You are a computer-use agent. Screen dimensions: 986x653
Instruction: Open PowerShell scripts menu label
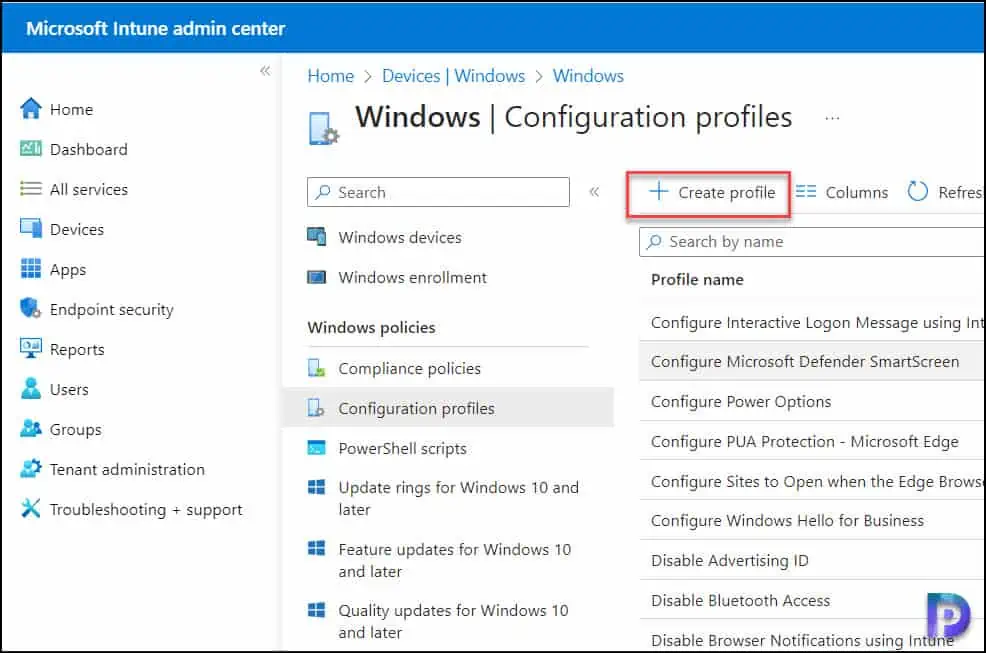point(402,448)
